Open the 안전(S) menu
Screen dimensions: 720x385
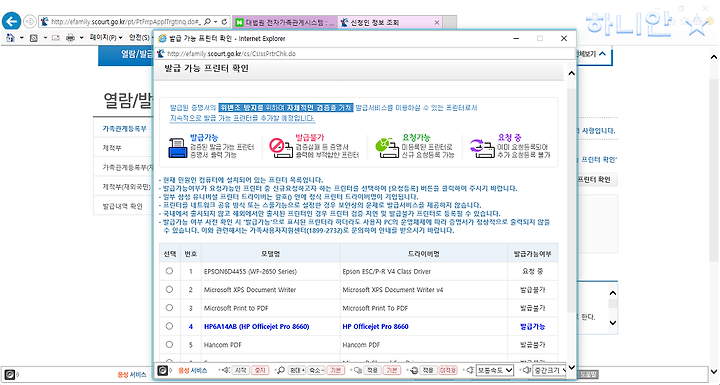coord(139,38)
